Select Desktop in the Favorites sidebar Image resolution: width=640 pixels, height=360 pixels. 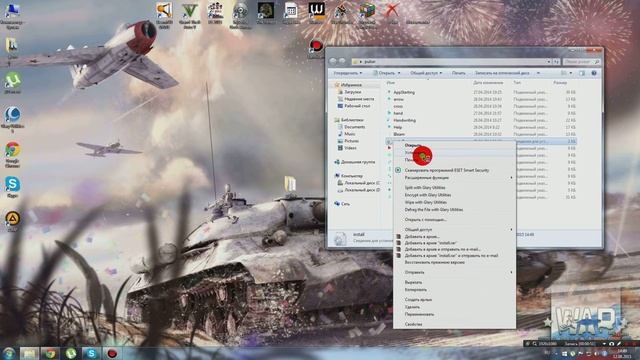pyautogui.click(x=357, y=106)
